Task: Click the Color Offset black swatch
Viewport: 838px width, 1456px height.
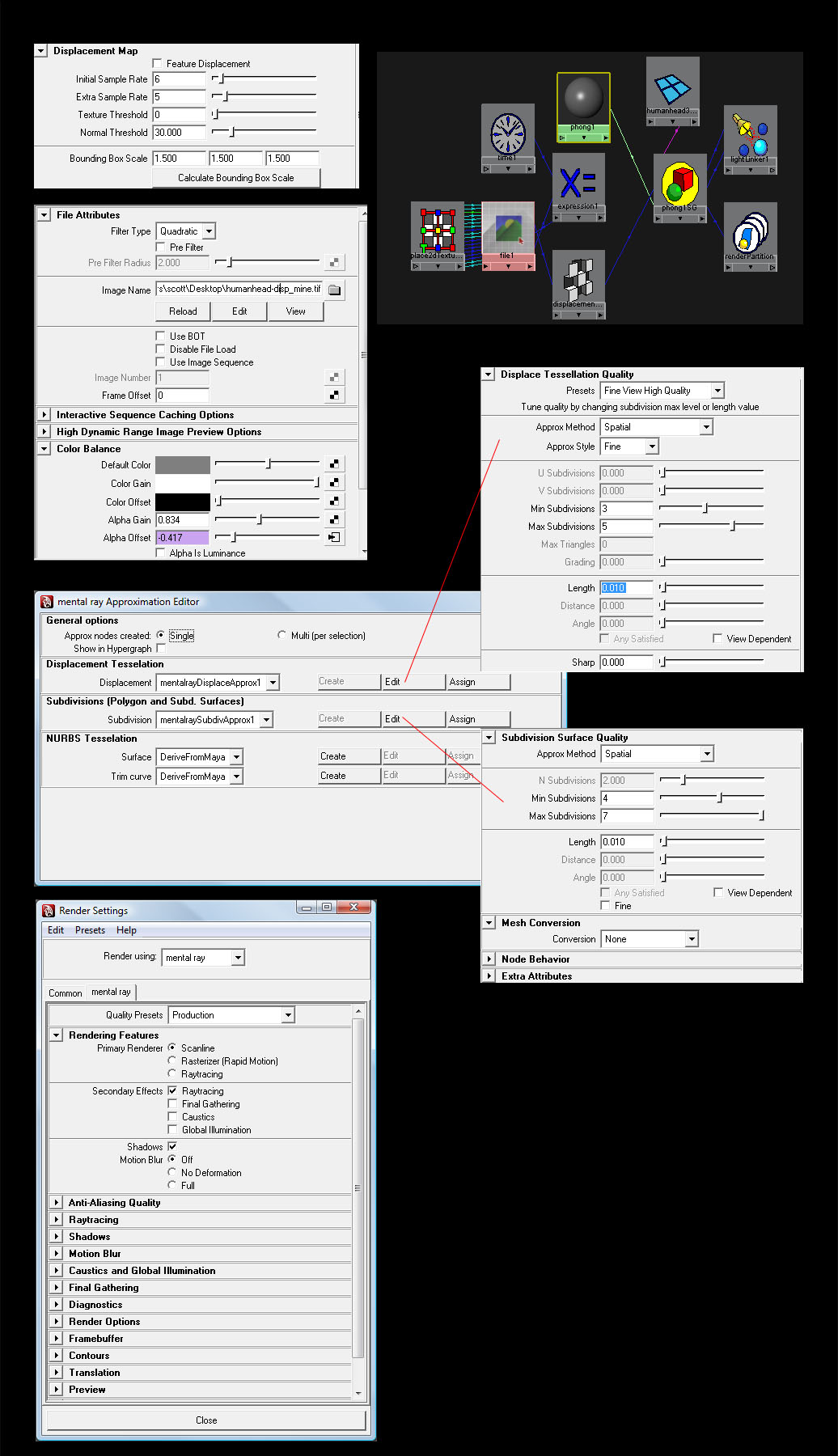Action: [x=183, y=502]
